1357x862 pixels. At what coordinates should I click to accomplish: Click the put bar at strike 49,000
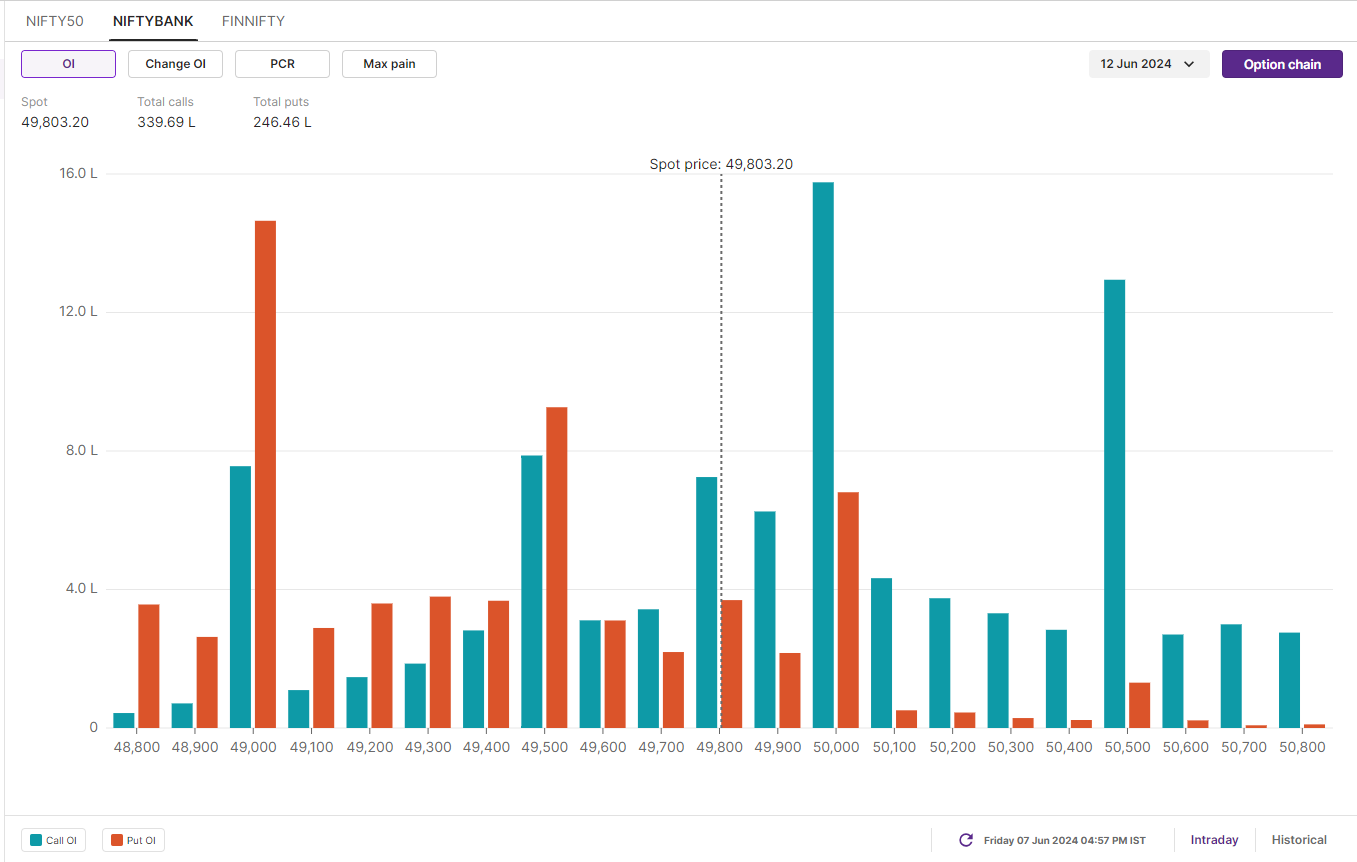tap(265, 474)
